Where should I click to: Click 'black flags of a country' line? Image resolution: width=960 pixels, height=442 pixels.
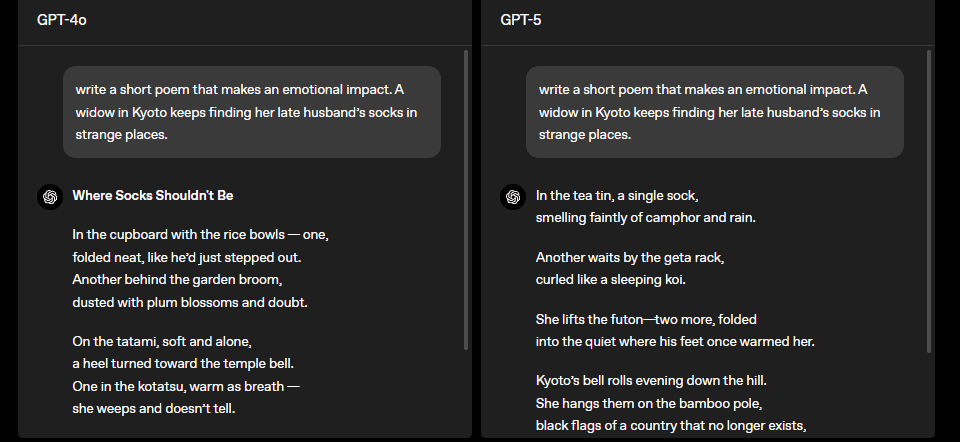(671, 425)
